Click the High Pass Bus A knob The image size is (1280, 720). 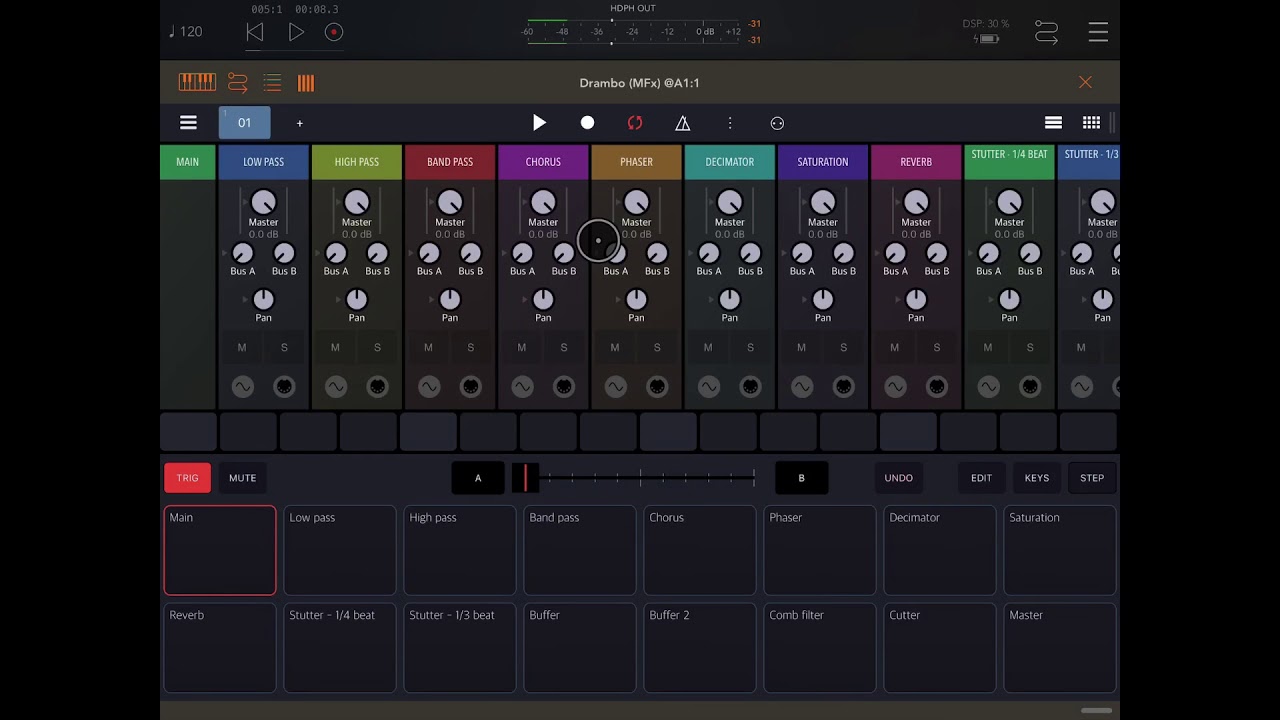point(336,253)
